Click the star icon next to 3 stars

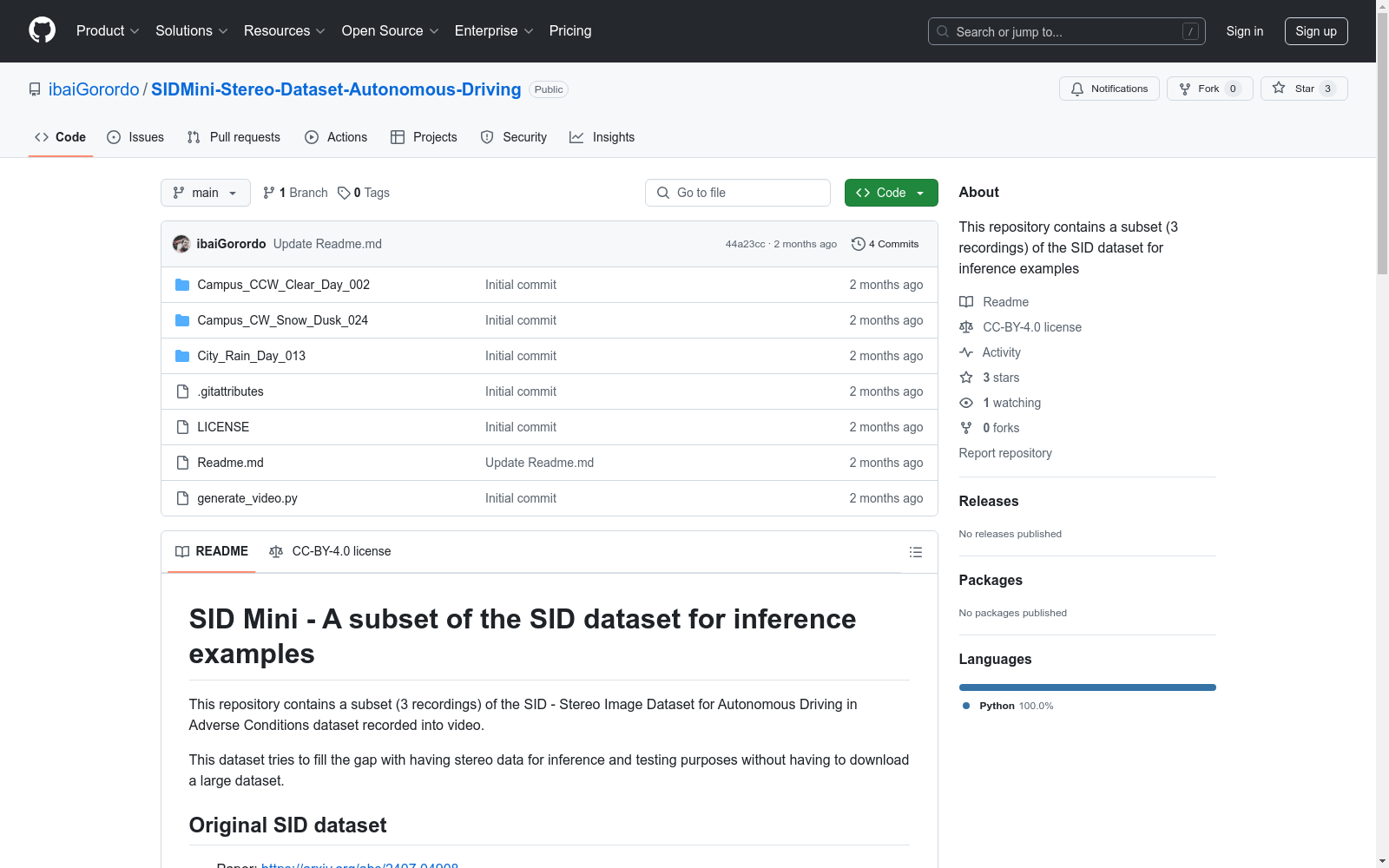coord(966,378)
